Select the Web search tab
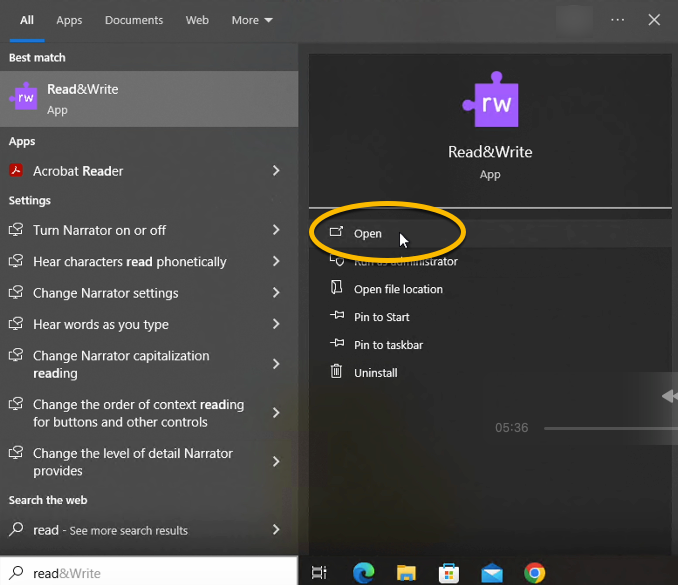This screenshot has width=678, height=585. (197, 20)
